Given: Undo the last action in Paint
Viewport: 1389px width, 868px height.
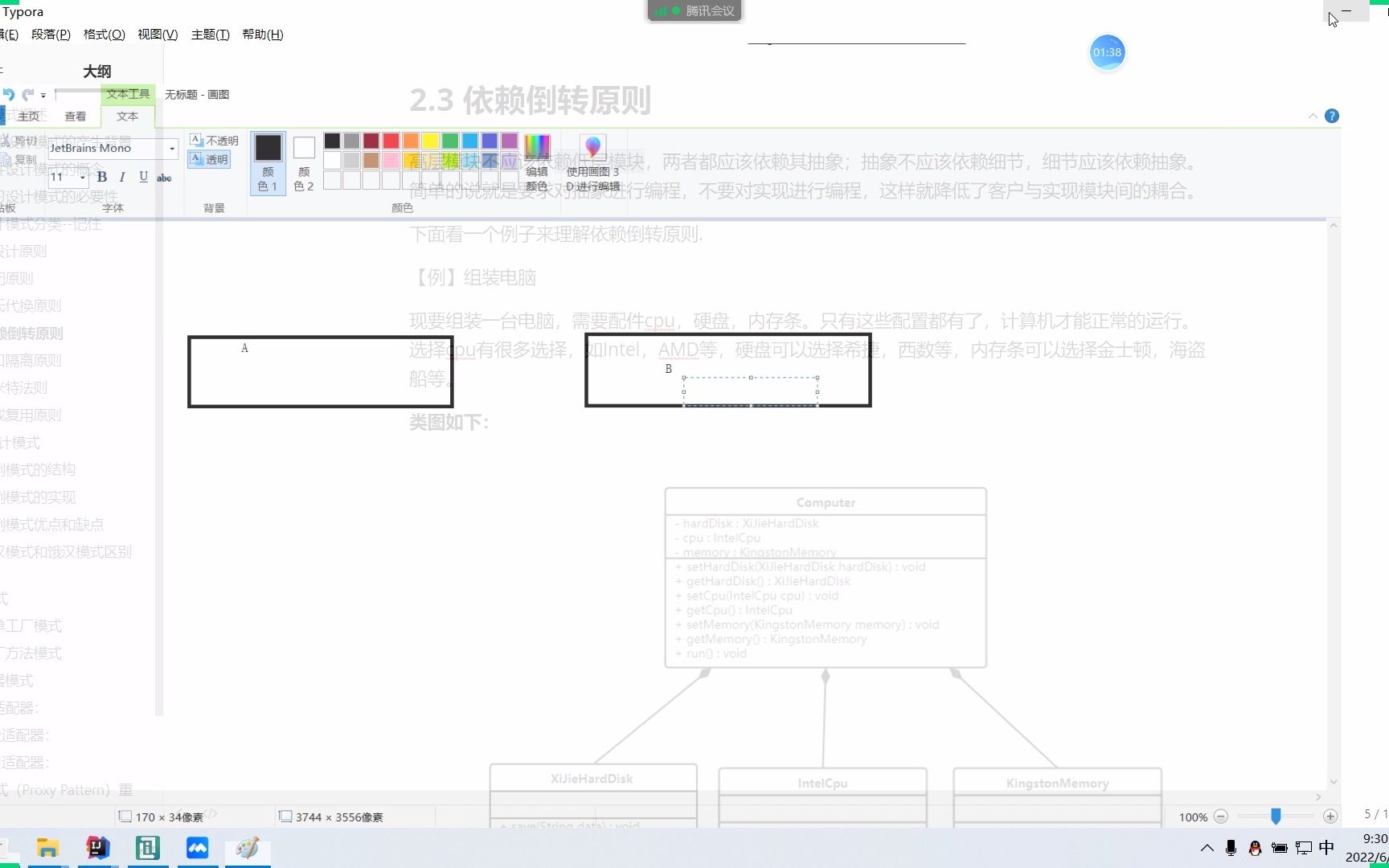Looking at the screenshot, I should point(8,93).
